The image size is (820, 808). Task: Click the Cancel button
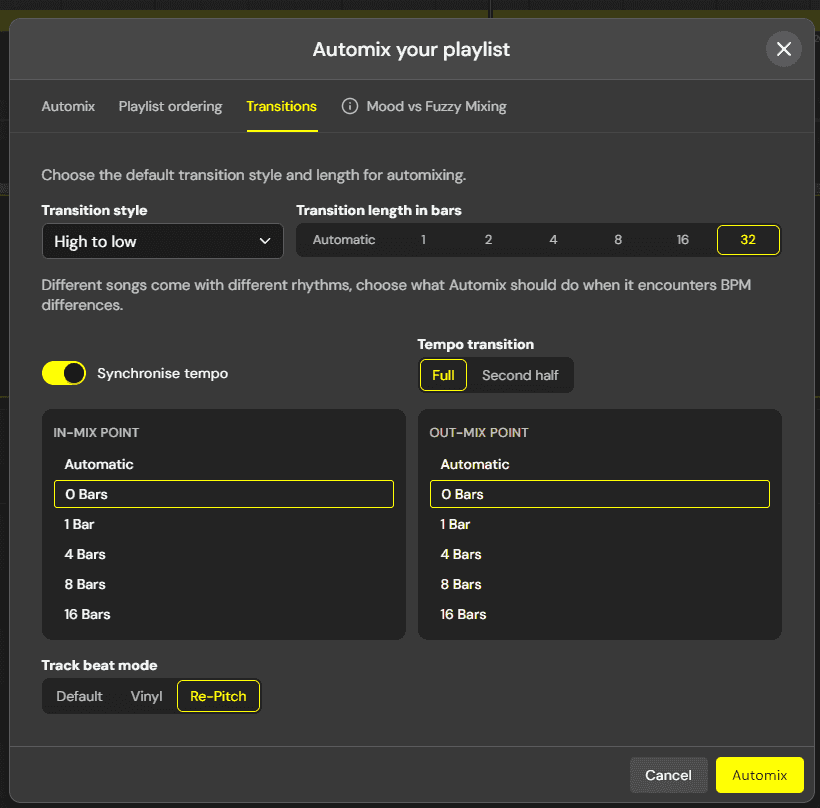click(668, 775)
